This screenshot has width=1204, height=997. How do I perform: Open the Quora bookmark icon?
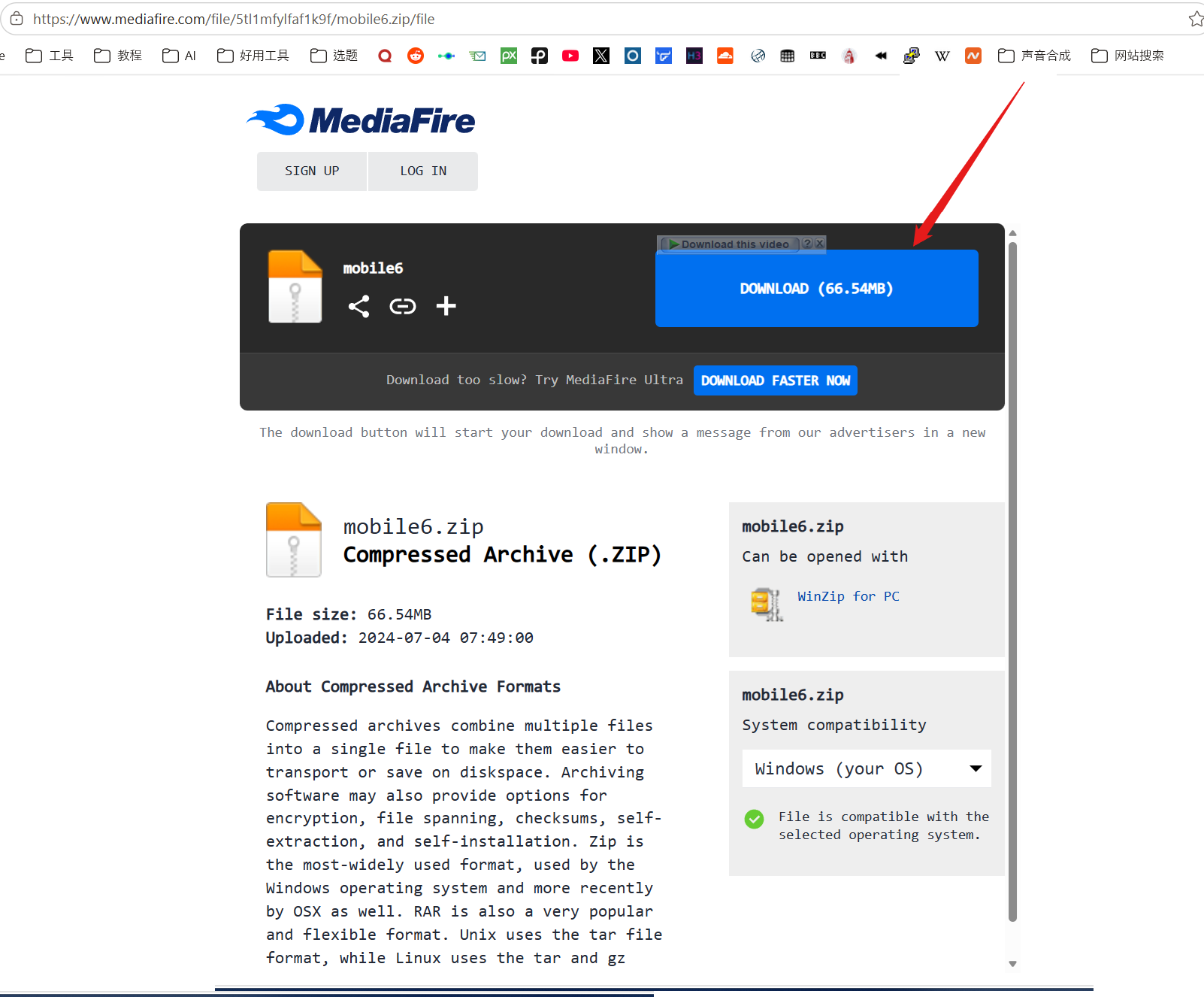(x=385, y=56)
